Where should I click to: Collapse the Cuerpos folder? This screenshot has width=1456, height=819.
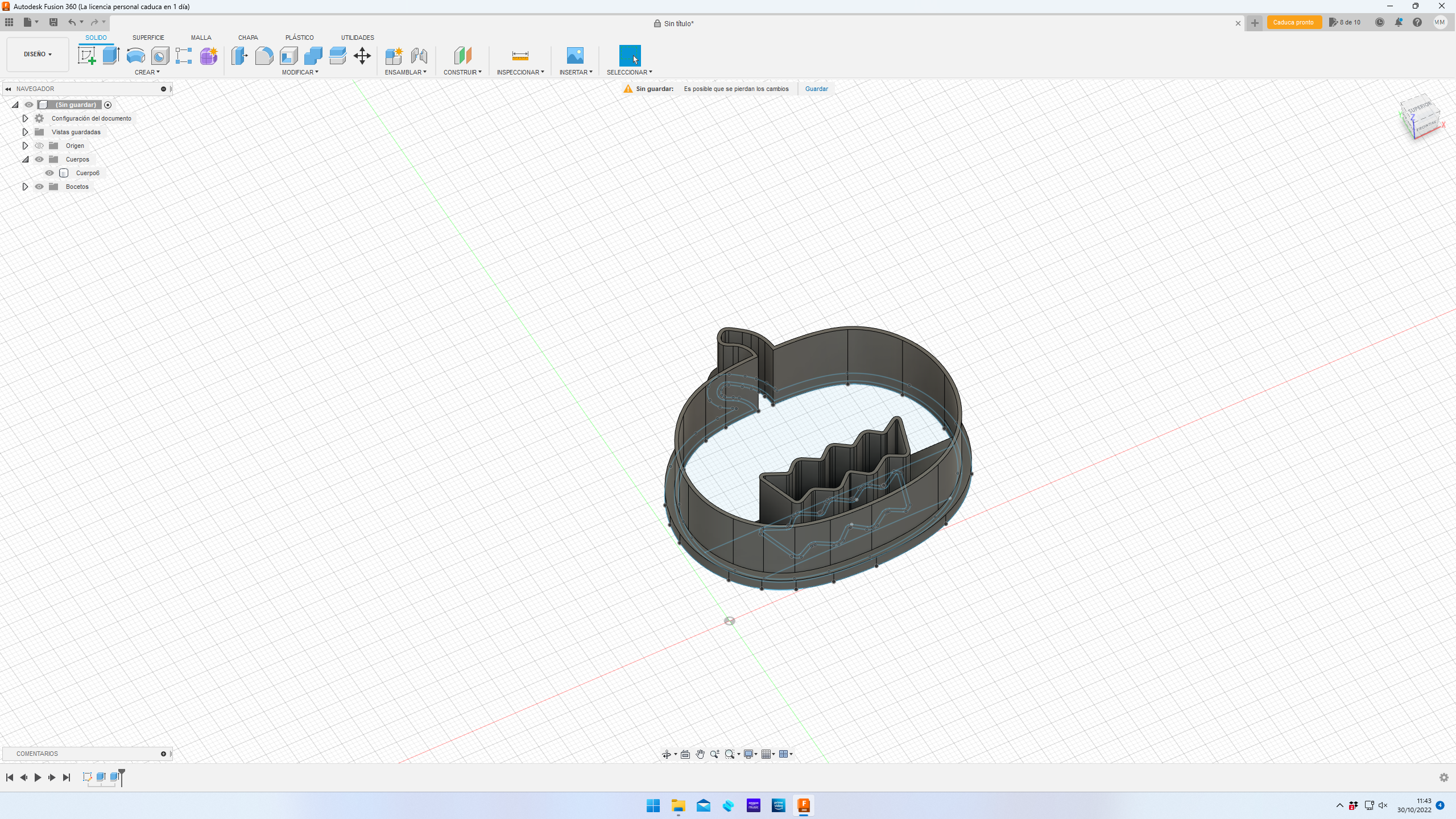[25, 159]
